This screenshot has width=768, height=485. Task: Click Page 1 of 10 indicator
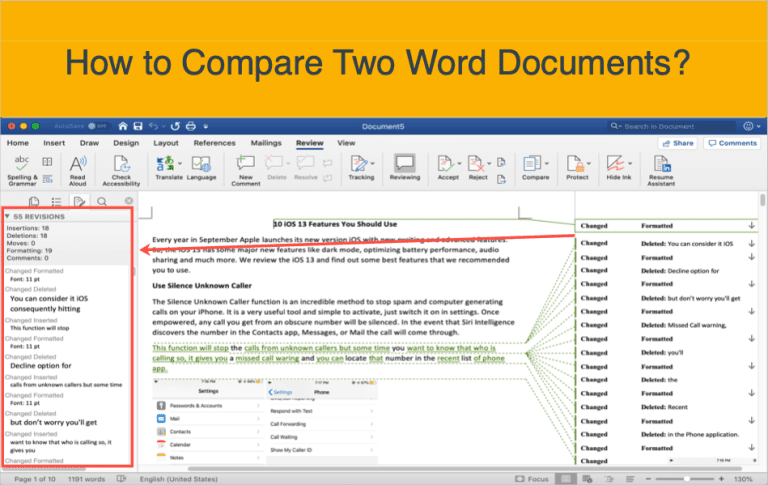[35, 479]
